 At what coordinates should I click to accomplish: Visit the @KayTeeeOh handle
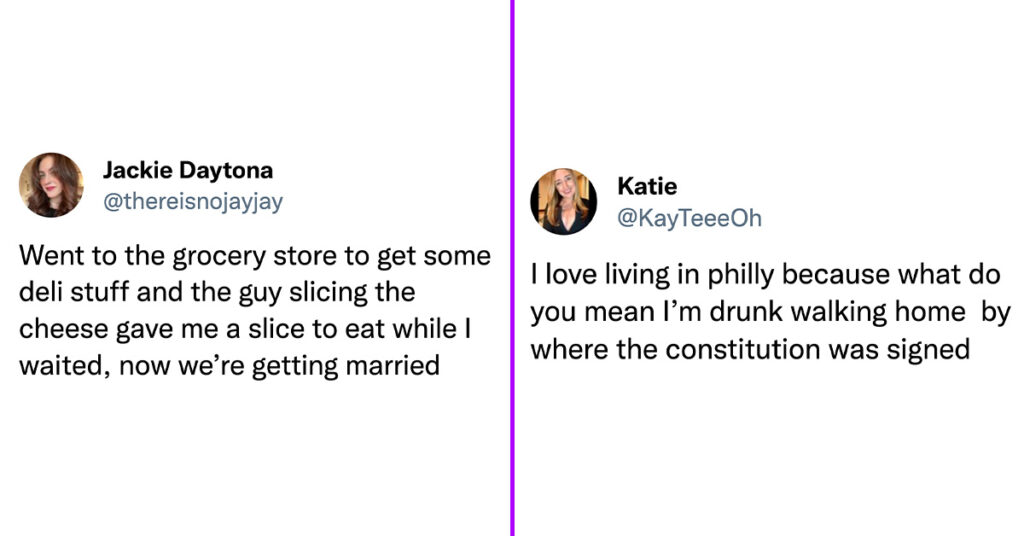(x=690, y=218)
